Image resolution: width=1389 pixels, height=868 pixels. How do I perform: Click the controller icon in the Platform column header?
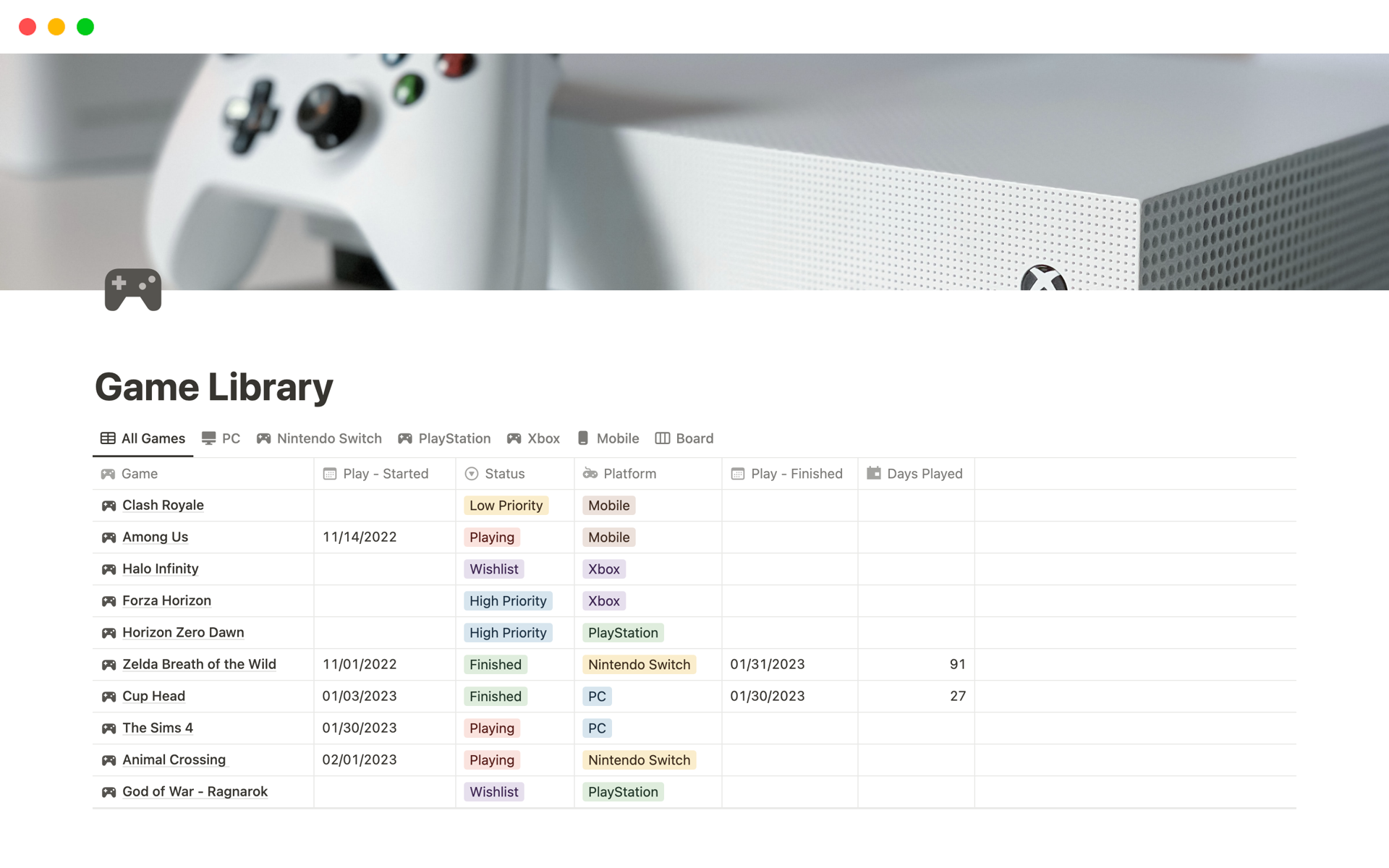pyautogui.click(x=590, y=474)
